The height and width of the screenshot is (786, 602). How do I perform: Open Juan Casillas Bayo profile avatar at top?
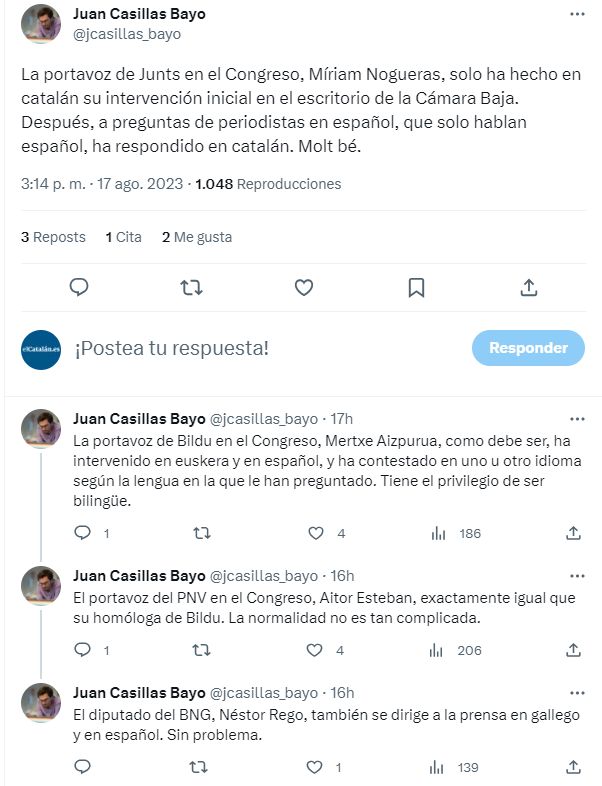(41, 24)
